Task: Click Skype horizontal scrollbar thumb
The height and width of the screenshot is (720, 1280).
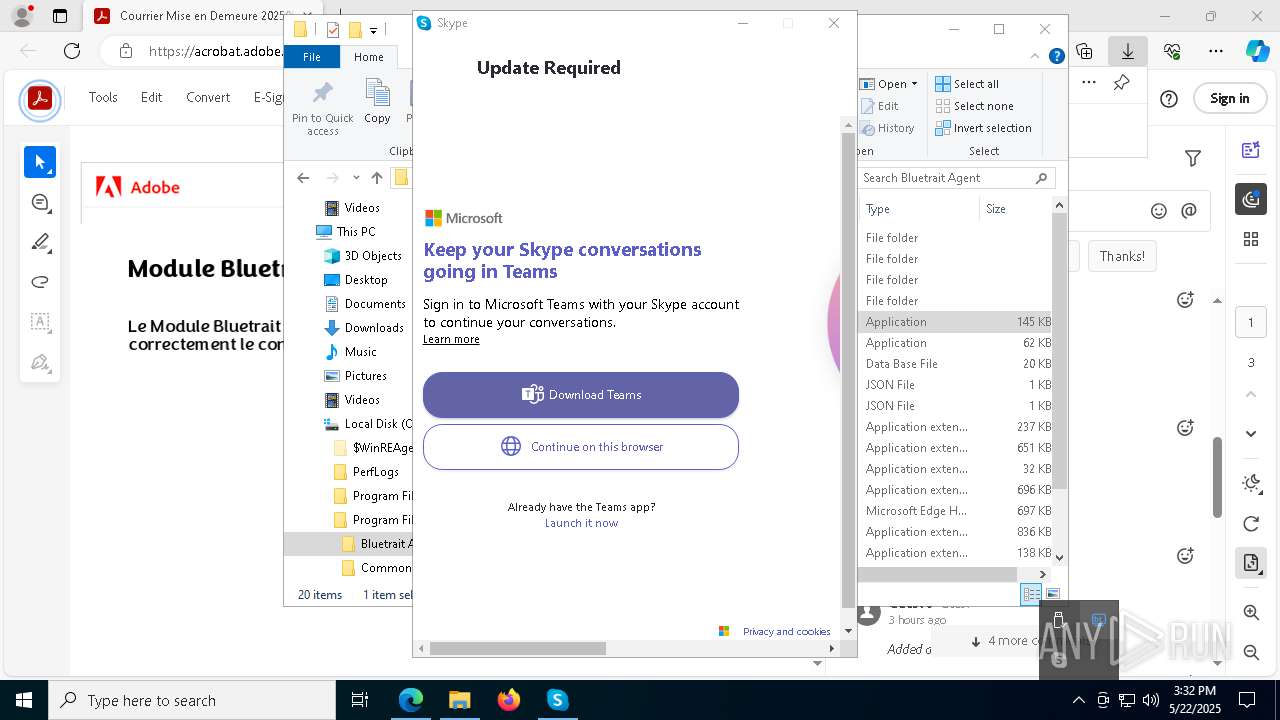Action: point(518,648)
